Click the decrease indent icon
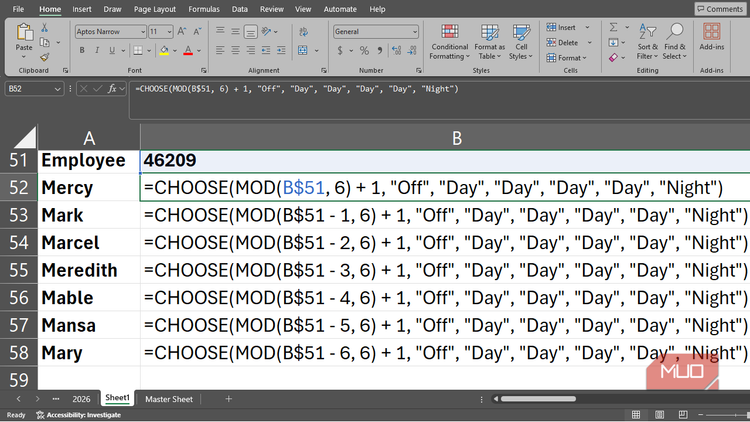Viewport: 750px width, 422px height. [x=266, y=50]
